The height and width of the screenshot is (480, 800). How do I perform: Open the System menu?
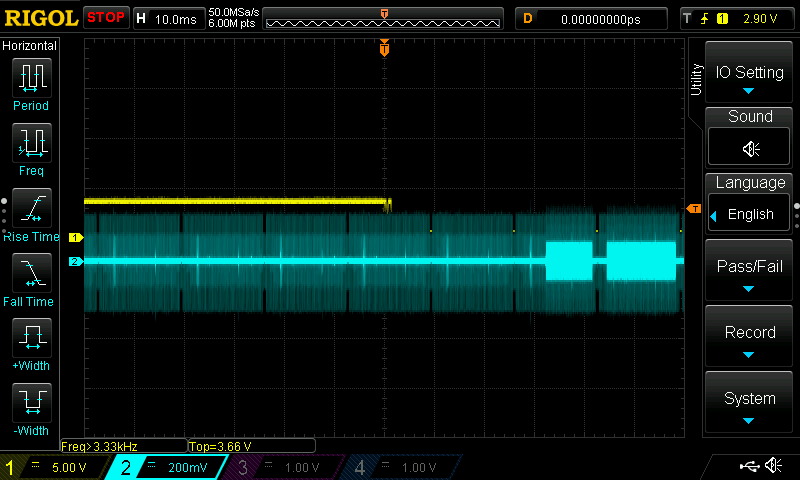pos(750,402)
